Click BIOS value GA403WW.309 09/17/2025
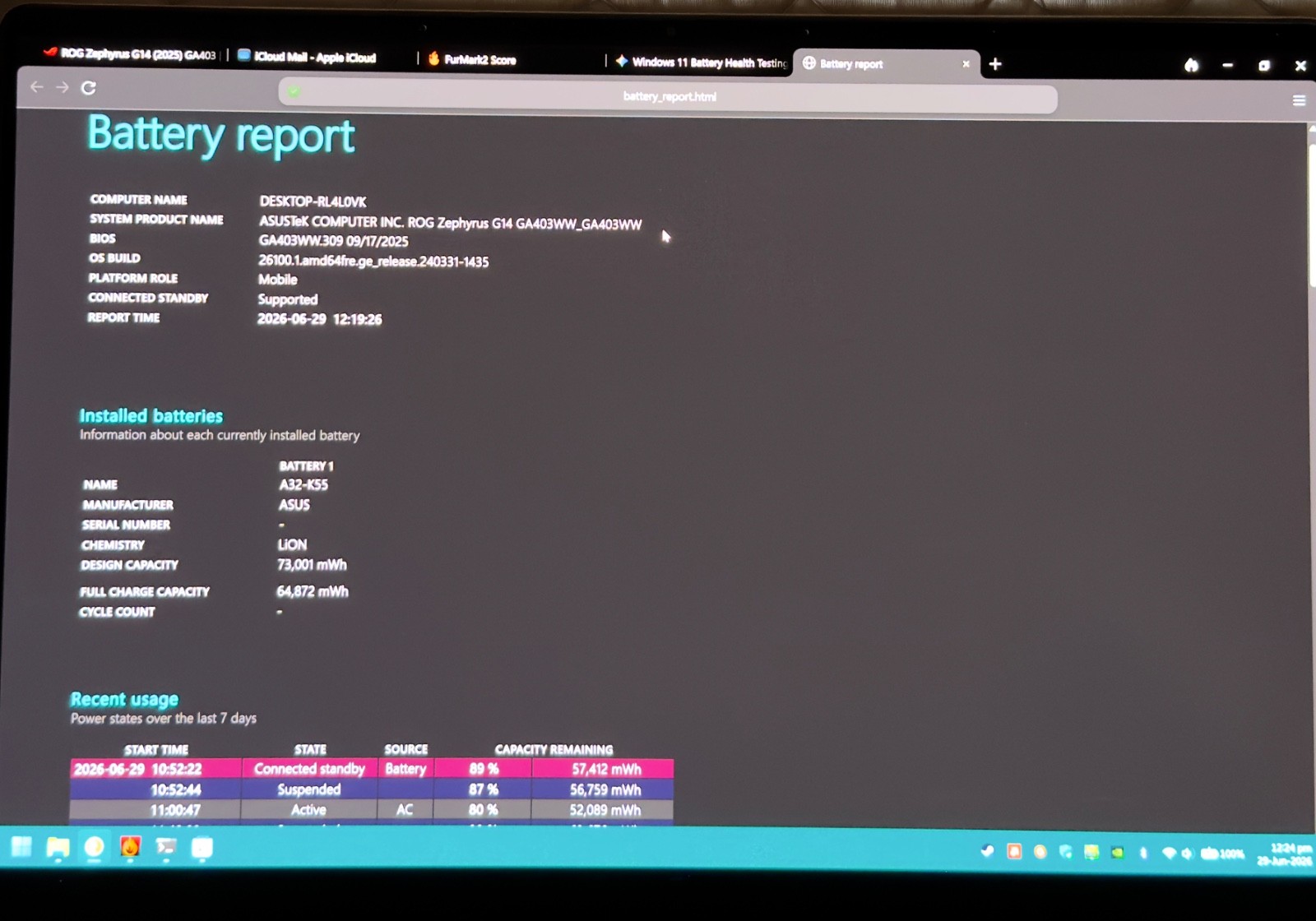 point(333,241)
